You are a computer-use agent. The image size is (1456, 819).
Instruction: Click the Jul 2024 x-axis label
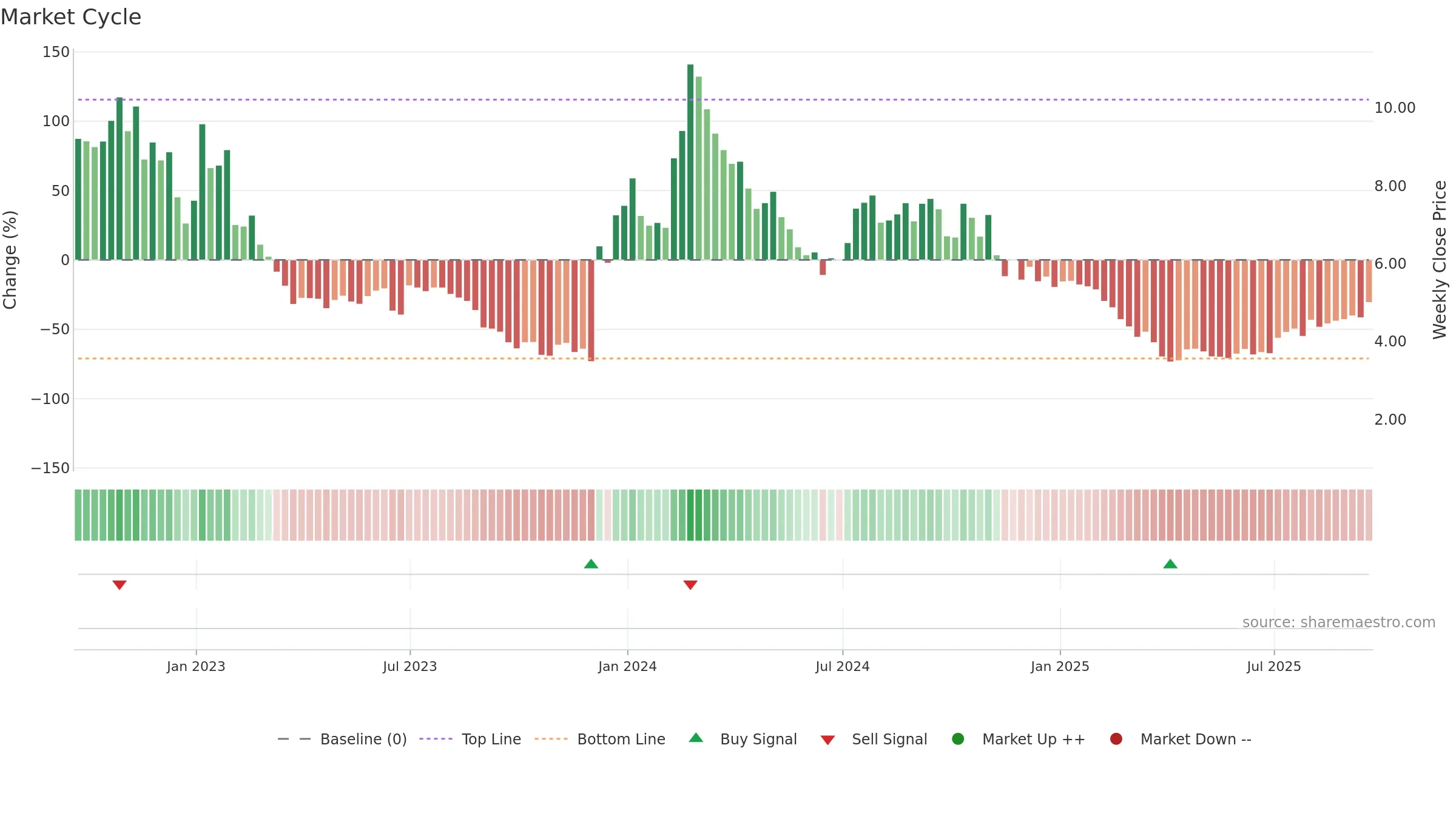tap(843, 667)
